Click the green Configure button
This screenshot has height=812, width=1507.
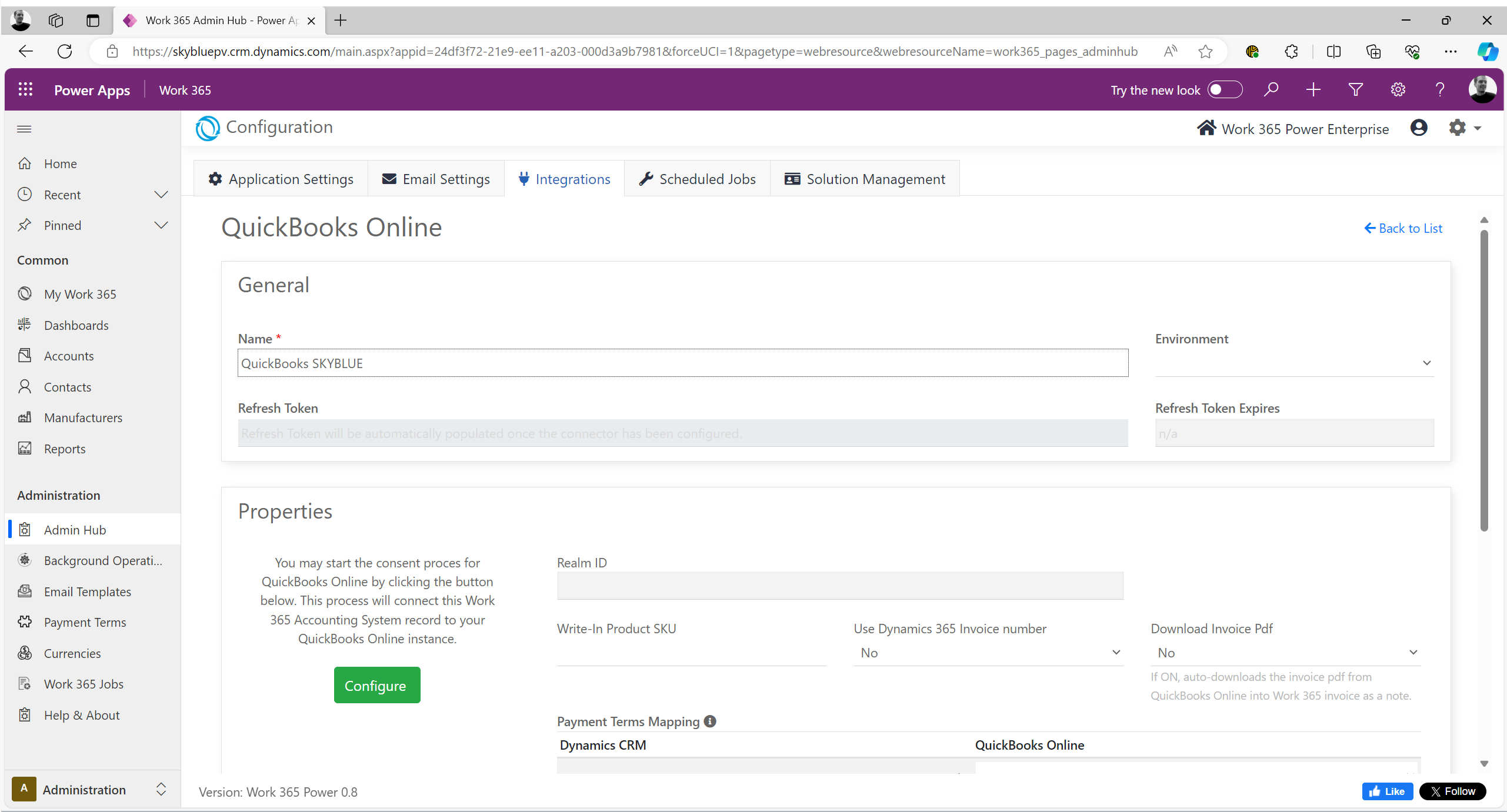click(x=376, y=685)
